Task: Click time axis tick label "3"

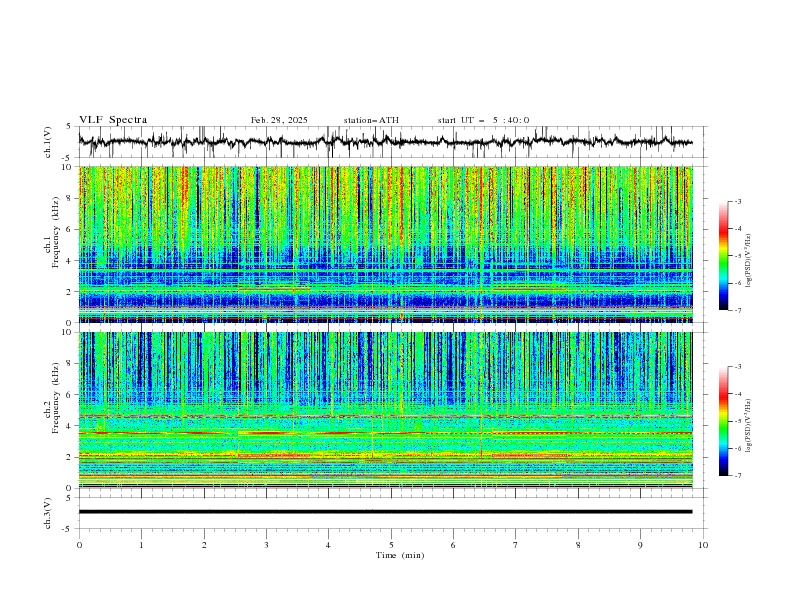Action: tap(266, 545)
